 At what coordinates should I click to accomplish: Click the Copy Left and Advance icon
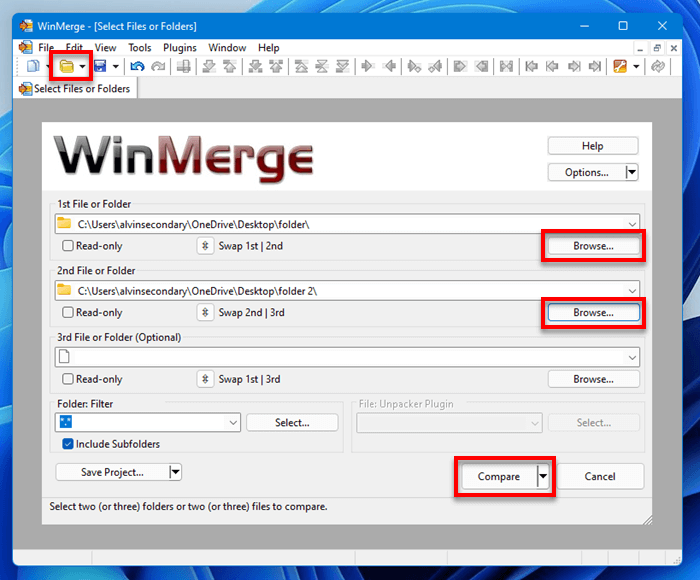point(435,67)
